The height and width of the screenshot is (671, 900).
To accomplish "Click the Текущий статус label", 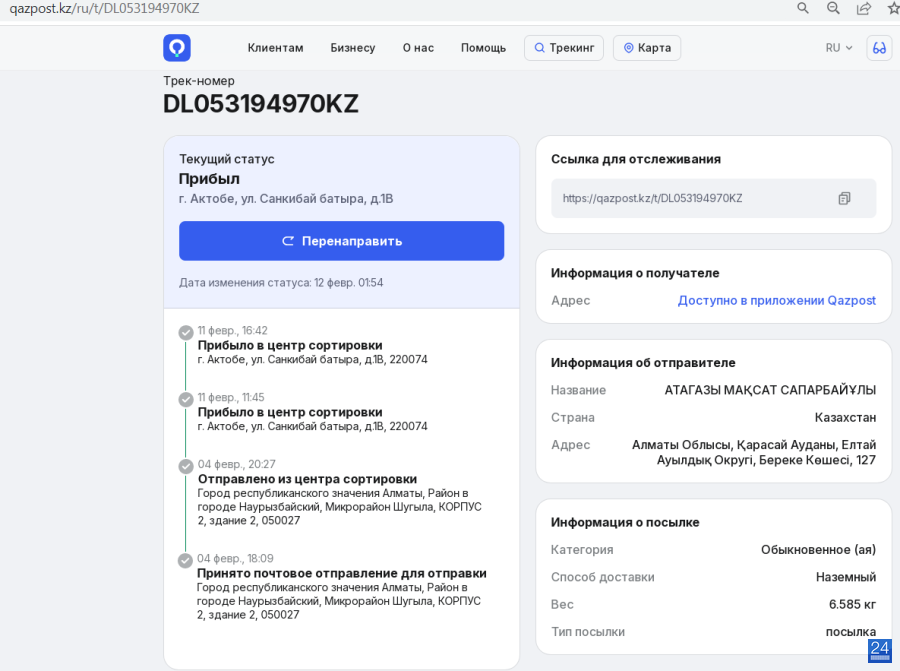I will (x=227, y=159).
